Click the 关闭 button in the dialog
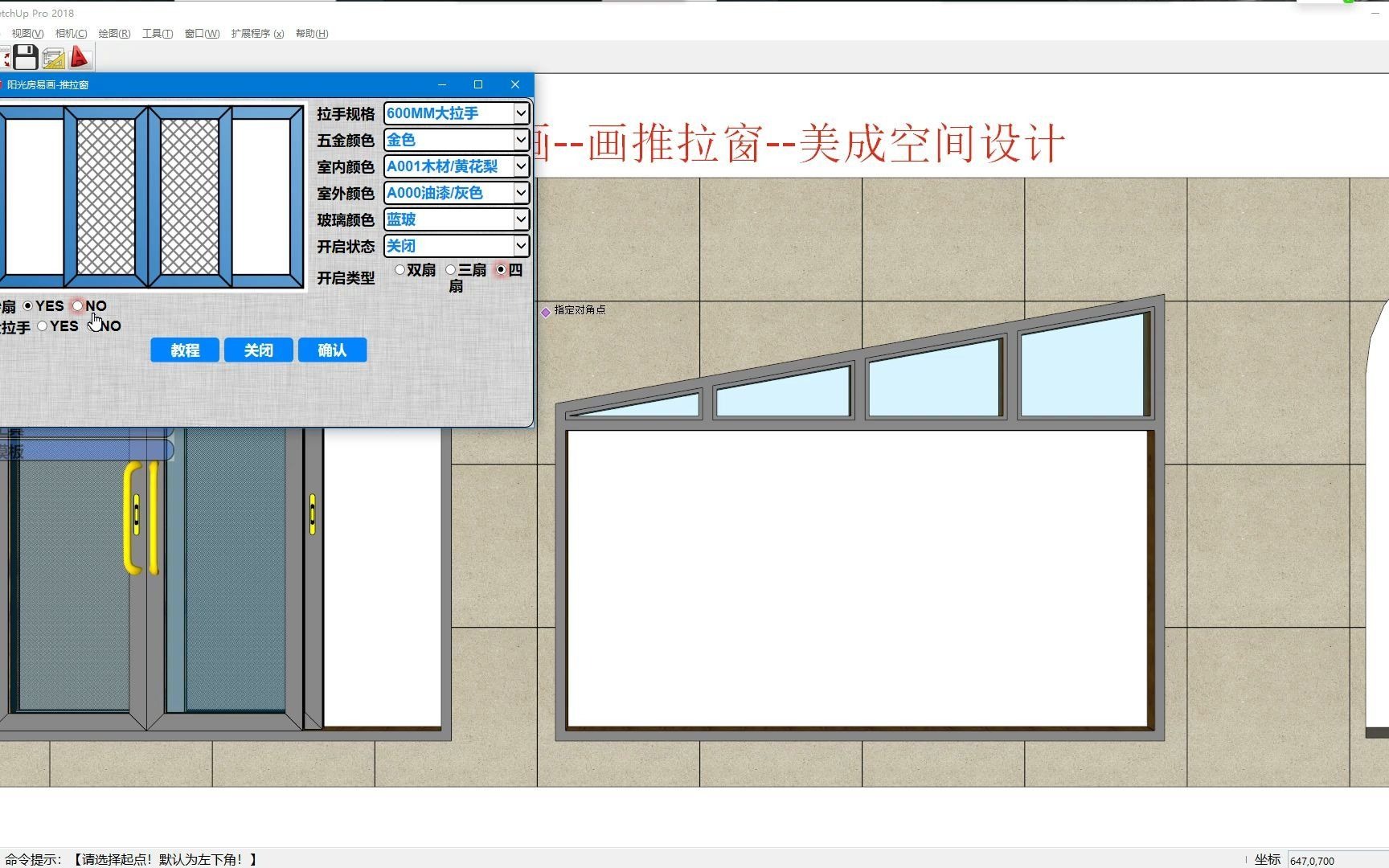Viewport: 1389px width, 868px height. click(x=258, y=350)
